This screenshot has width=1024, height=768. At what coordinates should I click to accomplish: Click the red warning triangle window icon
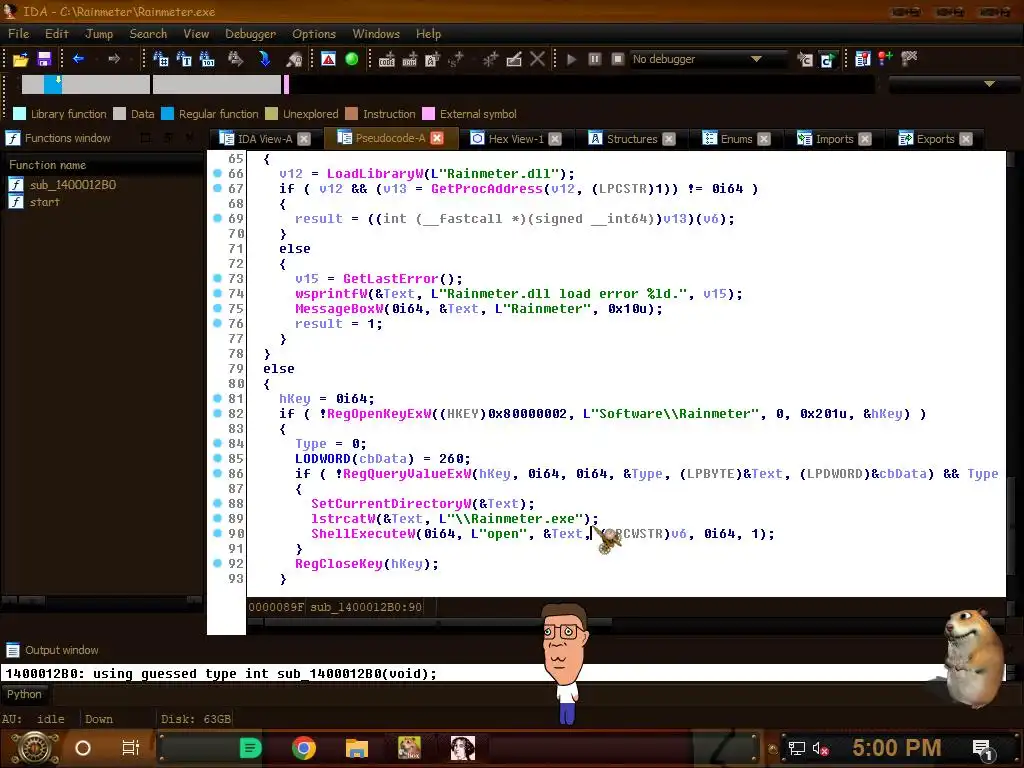point(328,59)
